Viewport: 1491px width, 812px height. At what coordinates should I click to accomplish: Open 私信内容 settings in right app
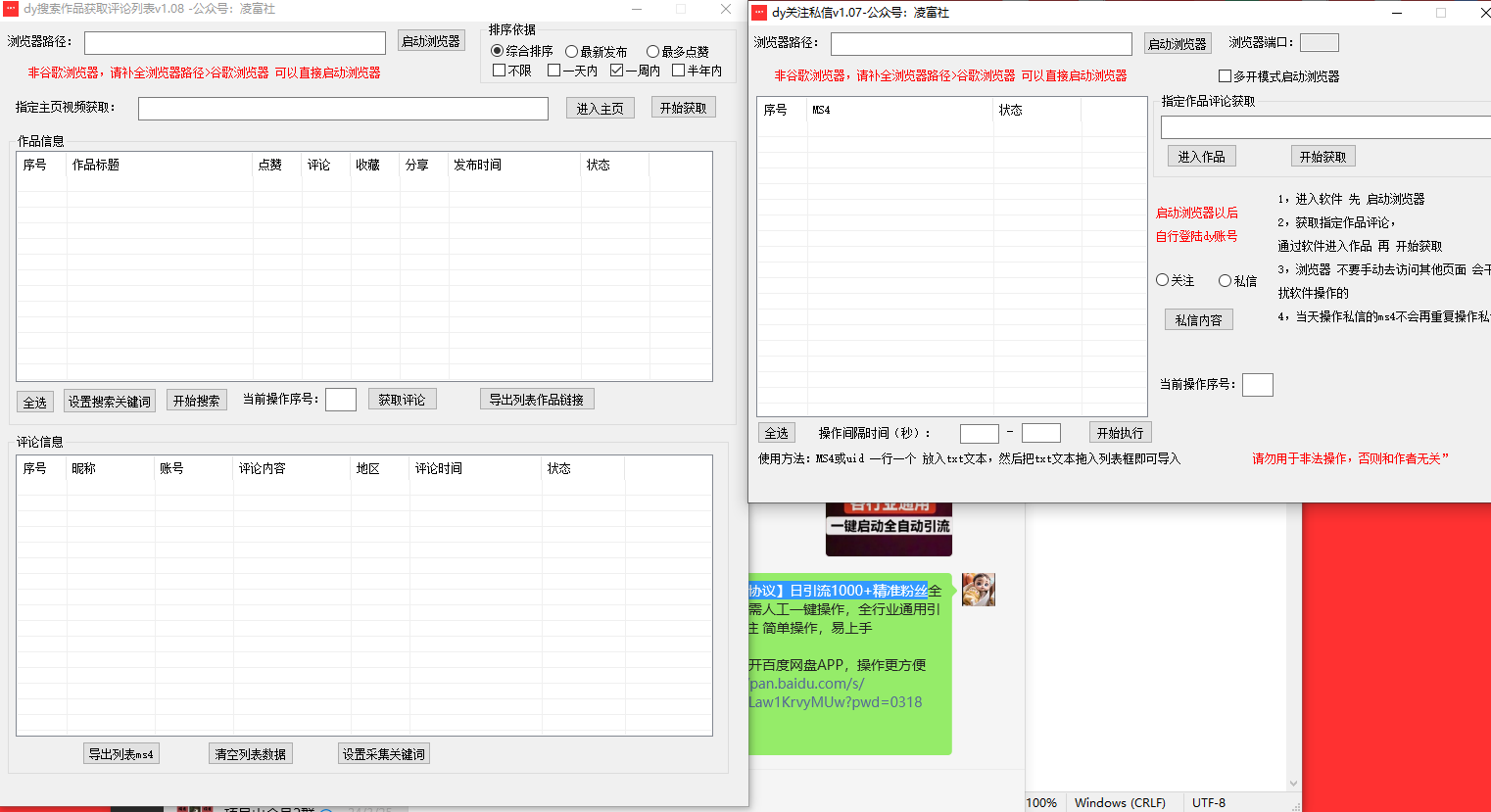(1198, 318)
